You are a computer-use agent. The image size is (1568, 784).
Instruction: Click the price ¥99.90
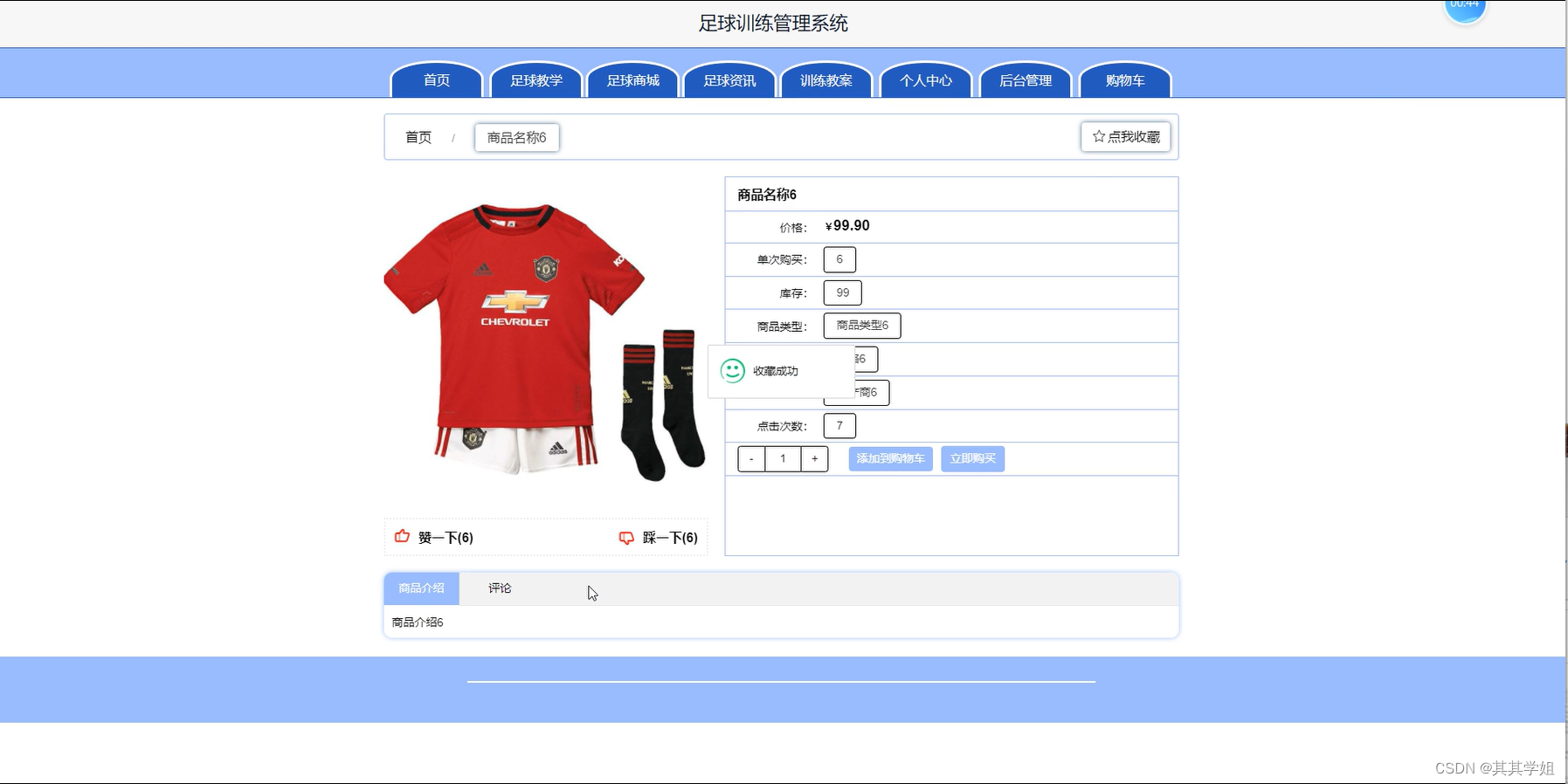[847, 226]
